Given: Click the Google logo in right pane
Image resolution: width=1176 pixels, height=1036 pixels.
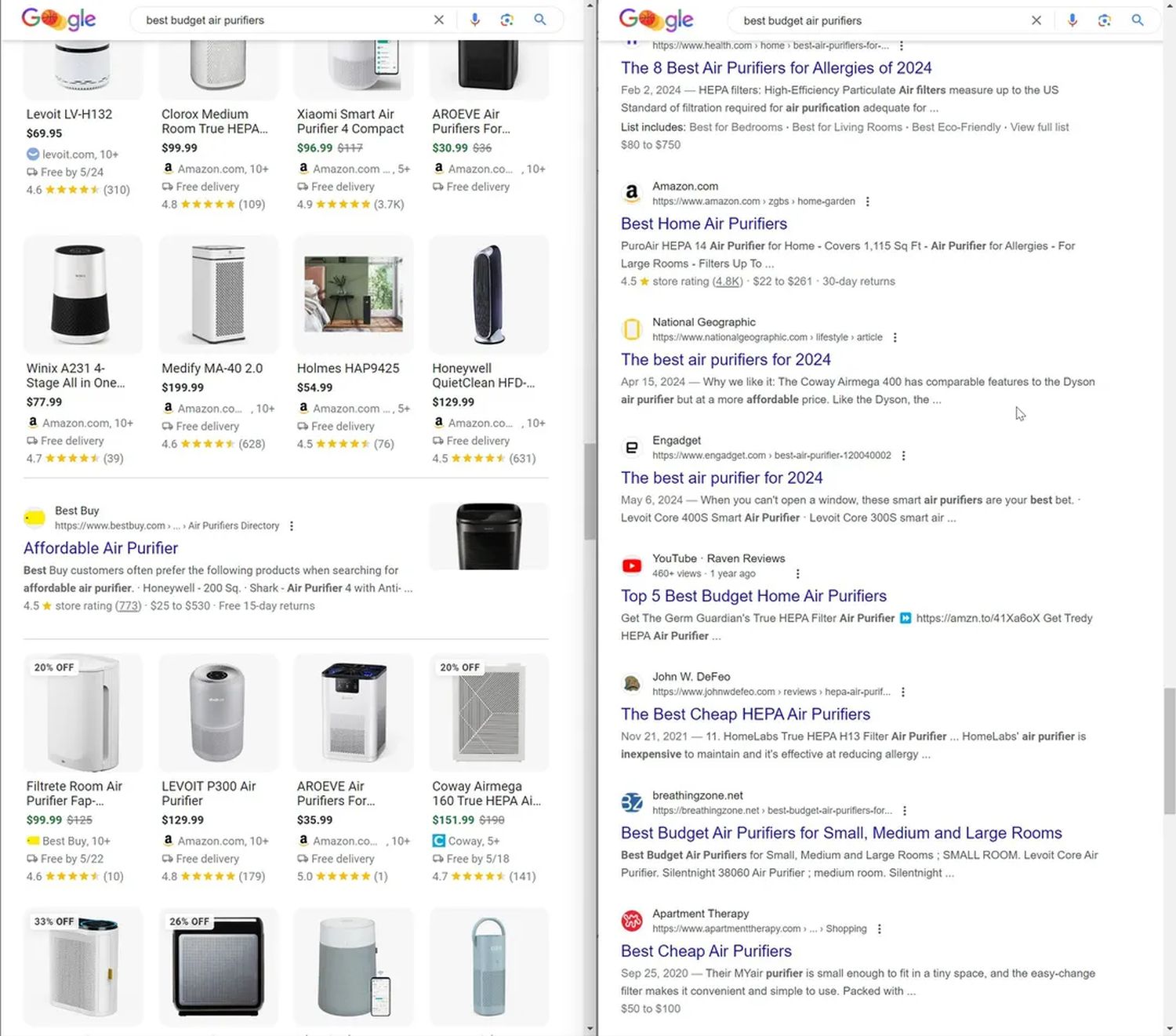Looking at the screenshot, I should coord(655,20).
